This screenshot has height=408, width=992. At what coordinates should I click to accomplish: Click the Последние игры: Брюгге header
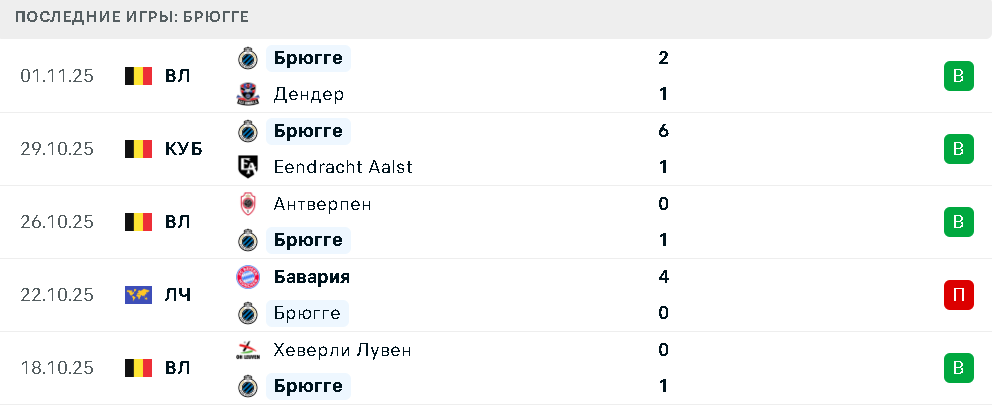pos(132,18)
